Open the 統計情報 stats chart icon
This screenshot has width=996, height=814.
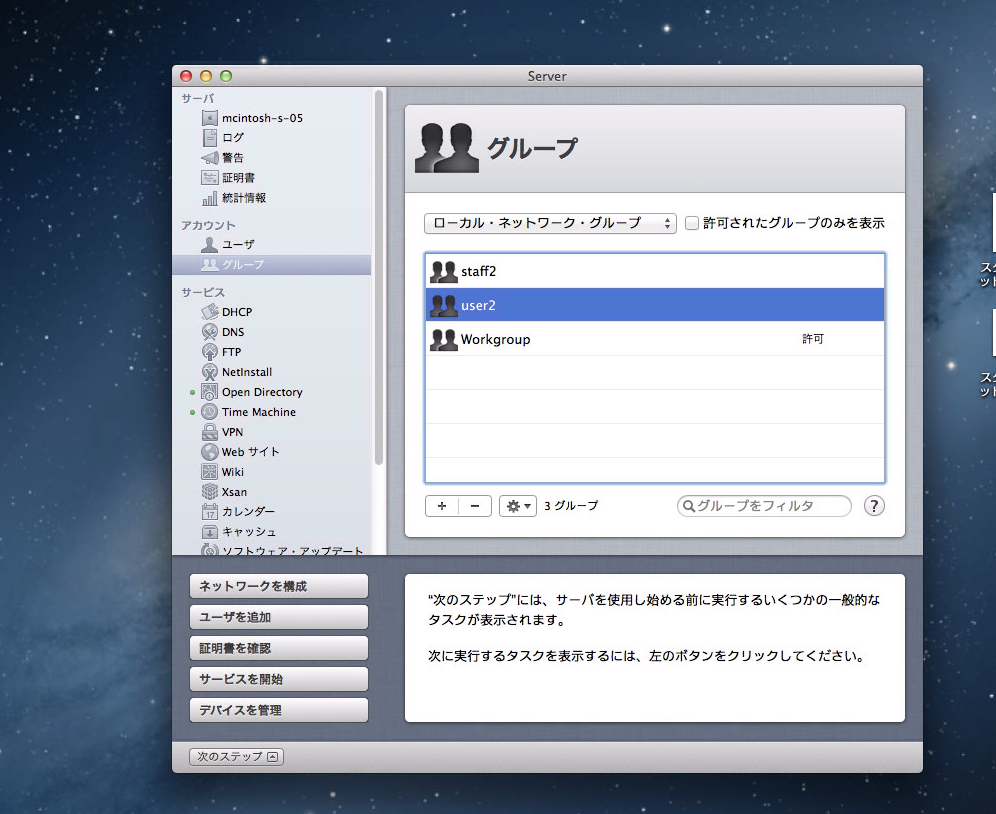pyautogui.click(x=210, y=198)
